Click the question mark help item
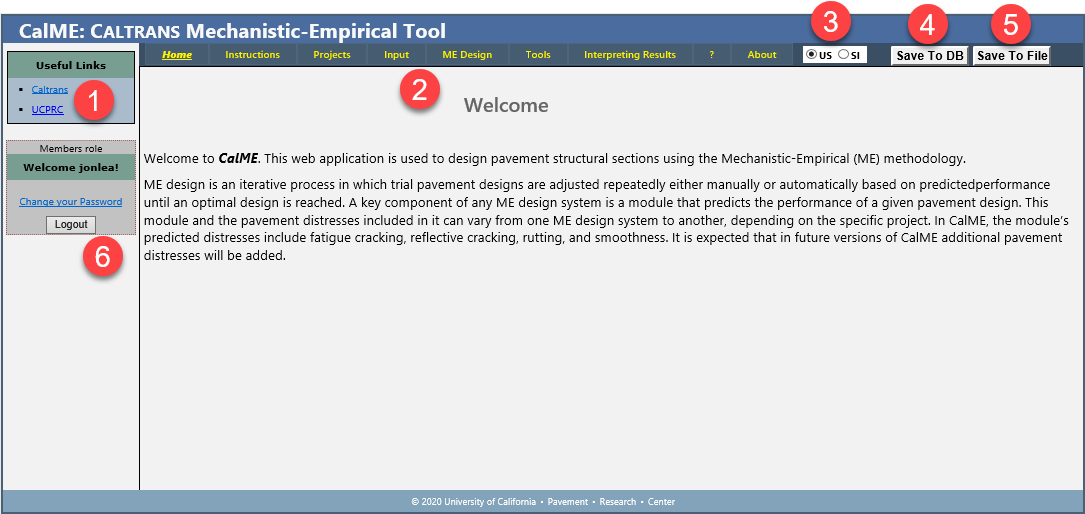This screenshot has height=514, width=1085. point(712,55)
